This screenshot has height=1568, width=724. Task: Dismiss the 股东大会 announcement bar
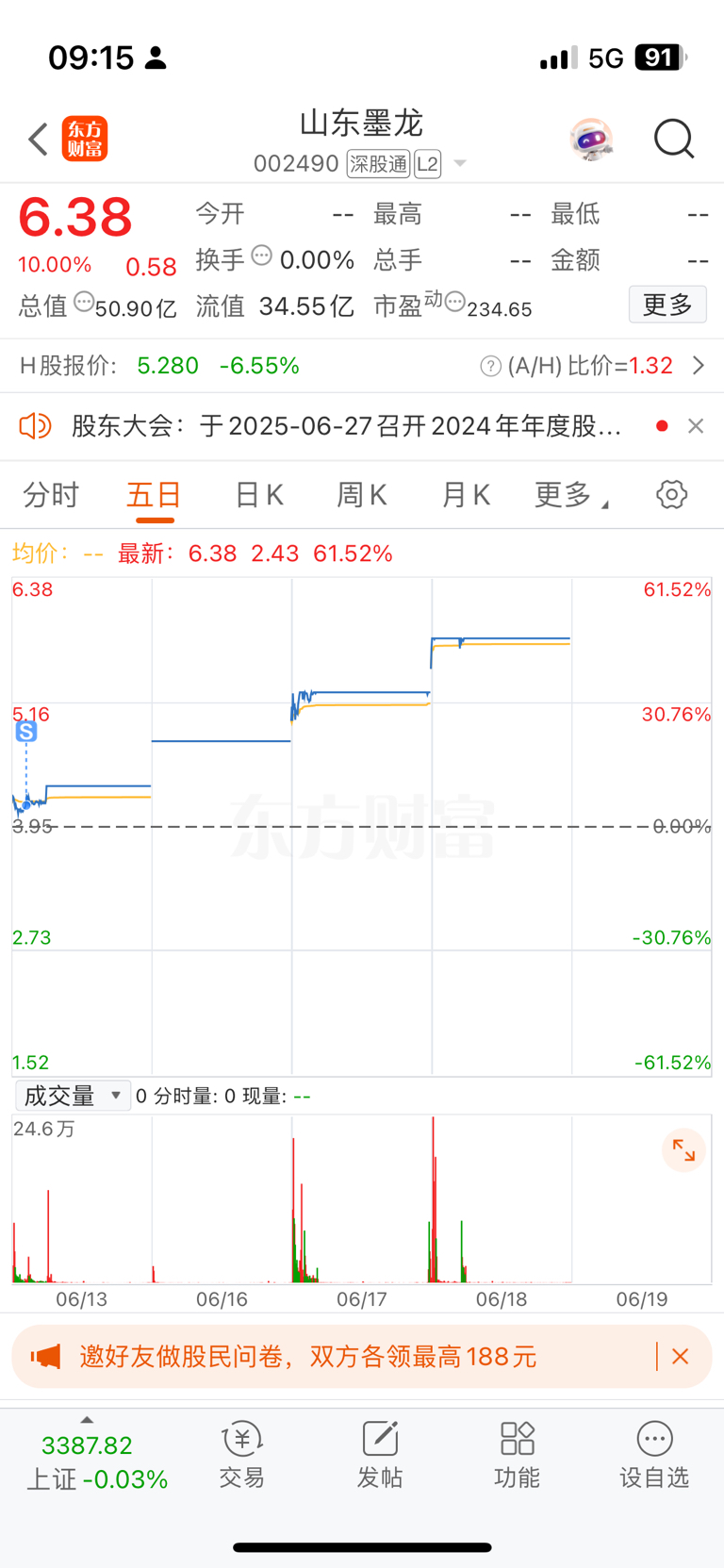[x=696, y=426]
